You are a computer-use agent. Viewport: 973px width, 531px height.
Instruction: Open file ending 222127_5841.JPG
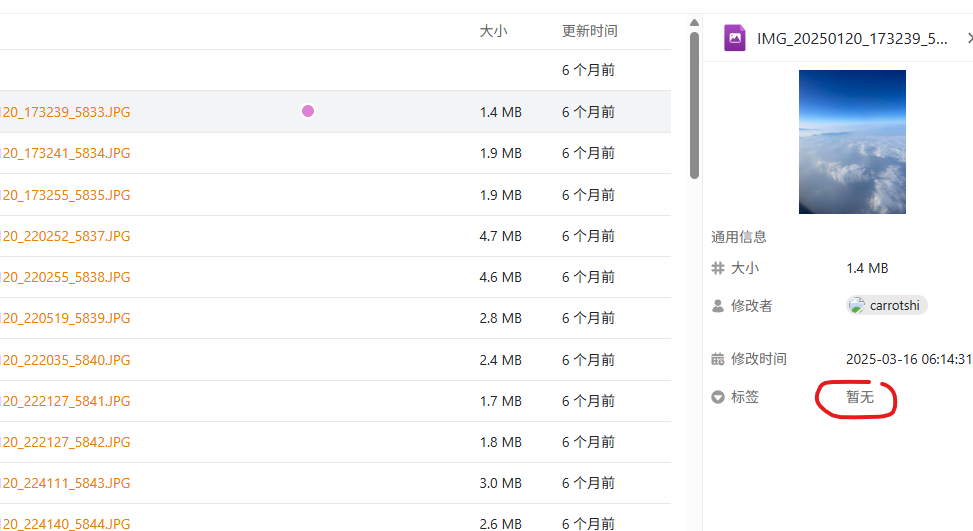click(65, 401)
